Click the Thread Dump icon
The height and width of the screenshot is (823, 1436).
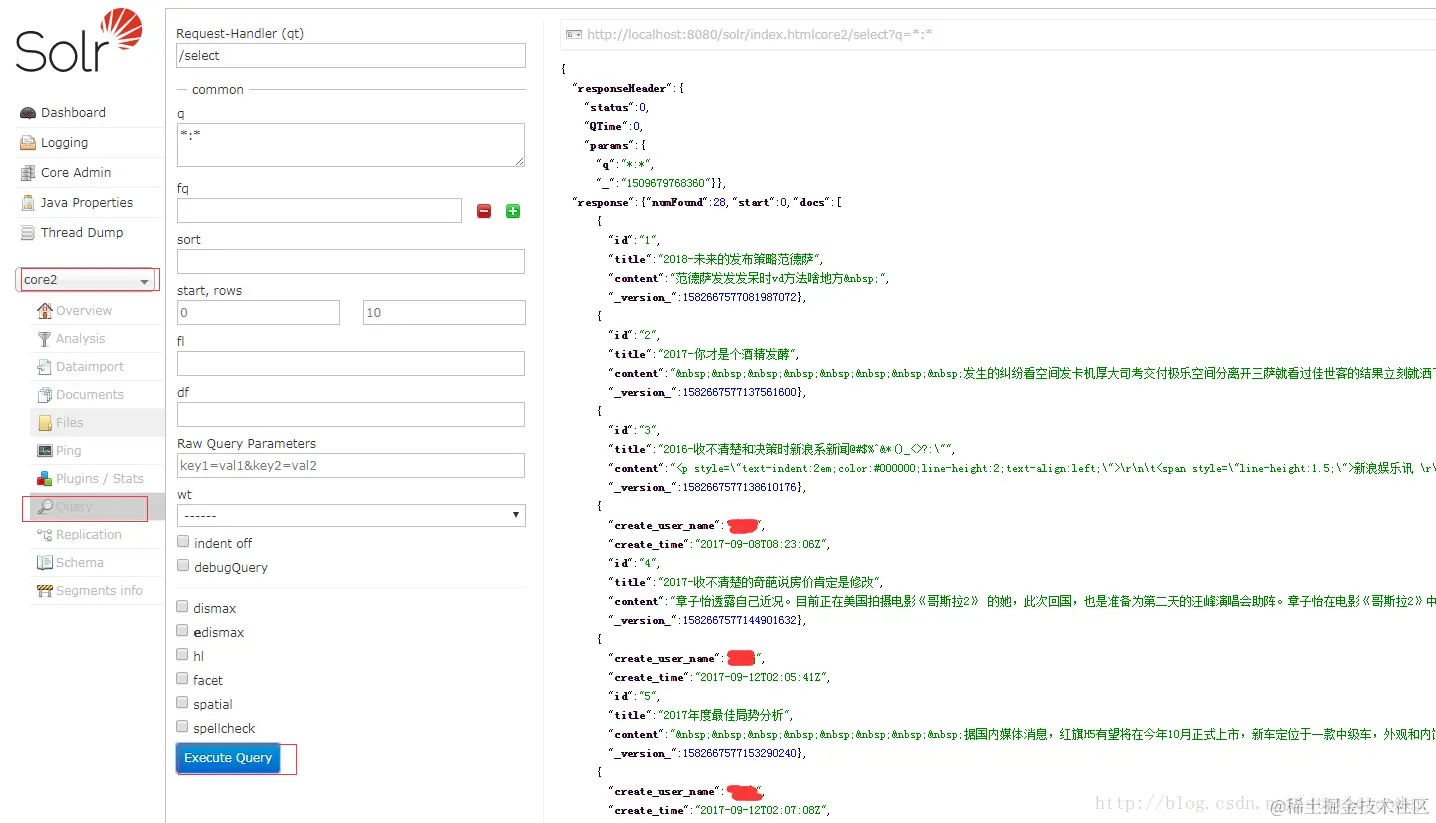click(x=28, y=233)
